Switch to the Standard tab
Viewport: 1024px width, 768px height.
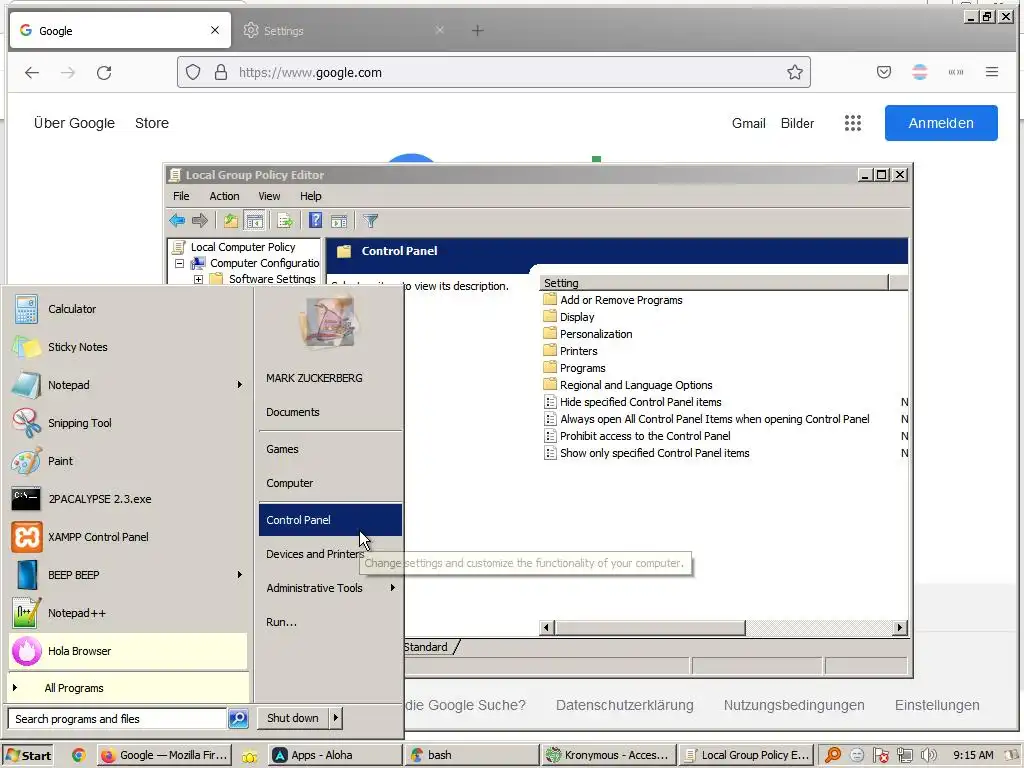(x=425, y=647)
